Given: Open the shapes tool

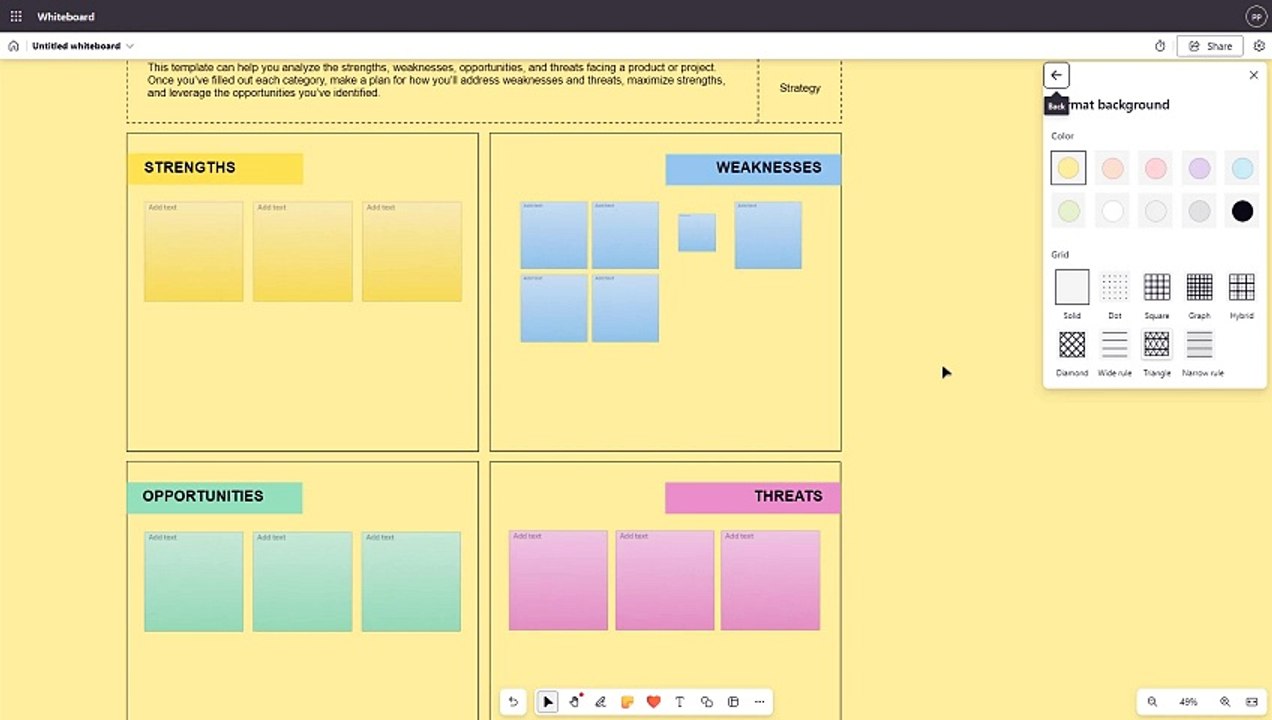Looking at the screenshot, I should (706, 702).
